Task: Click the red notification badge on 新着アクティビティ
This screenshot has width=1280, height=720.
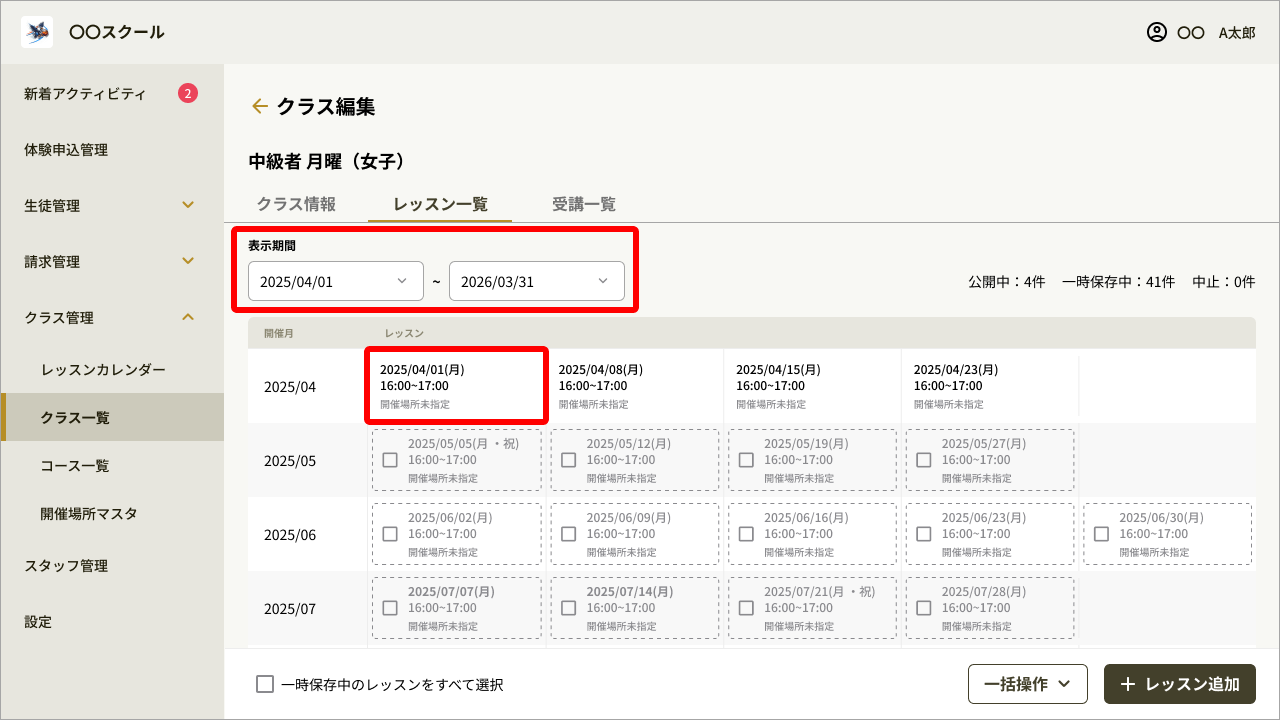Action: pos(188,94)
